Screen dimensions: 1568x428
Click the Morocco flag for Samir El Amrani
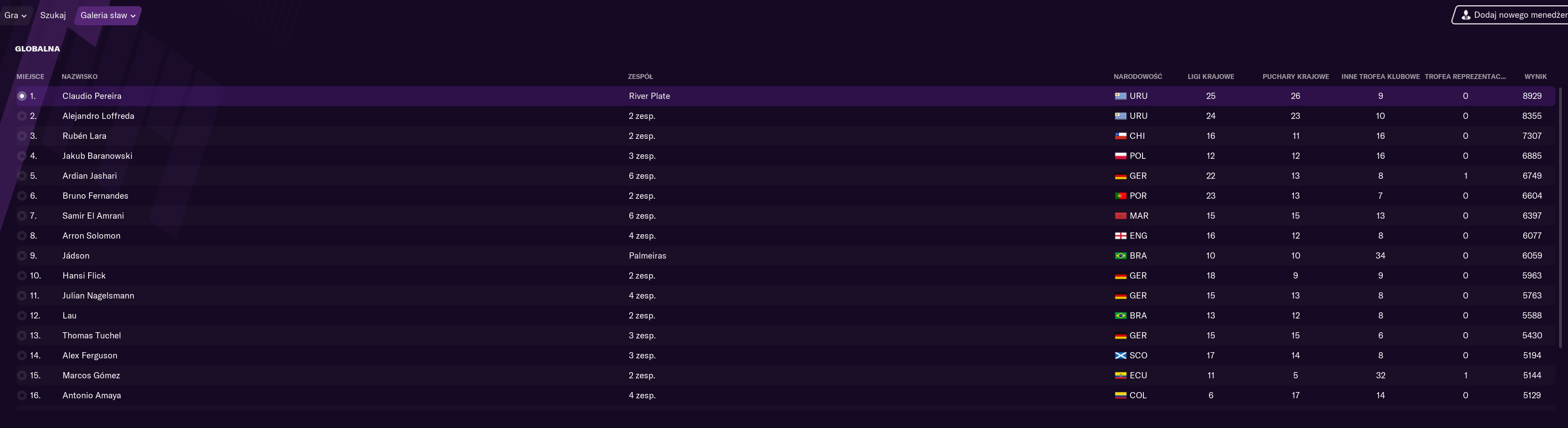tap(1120, 216)
